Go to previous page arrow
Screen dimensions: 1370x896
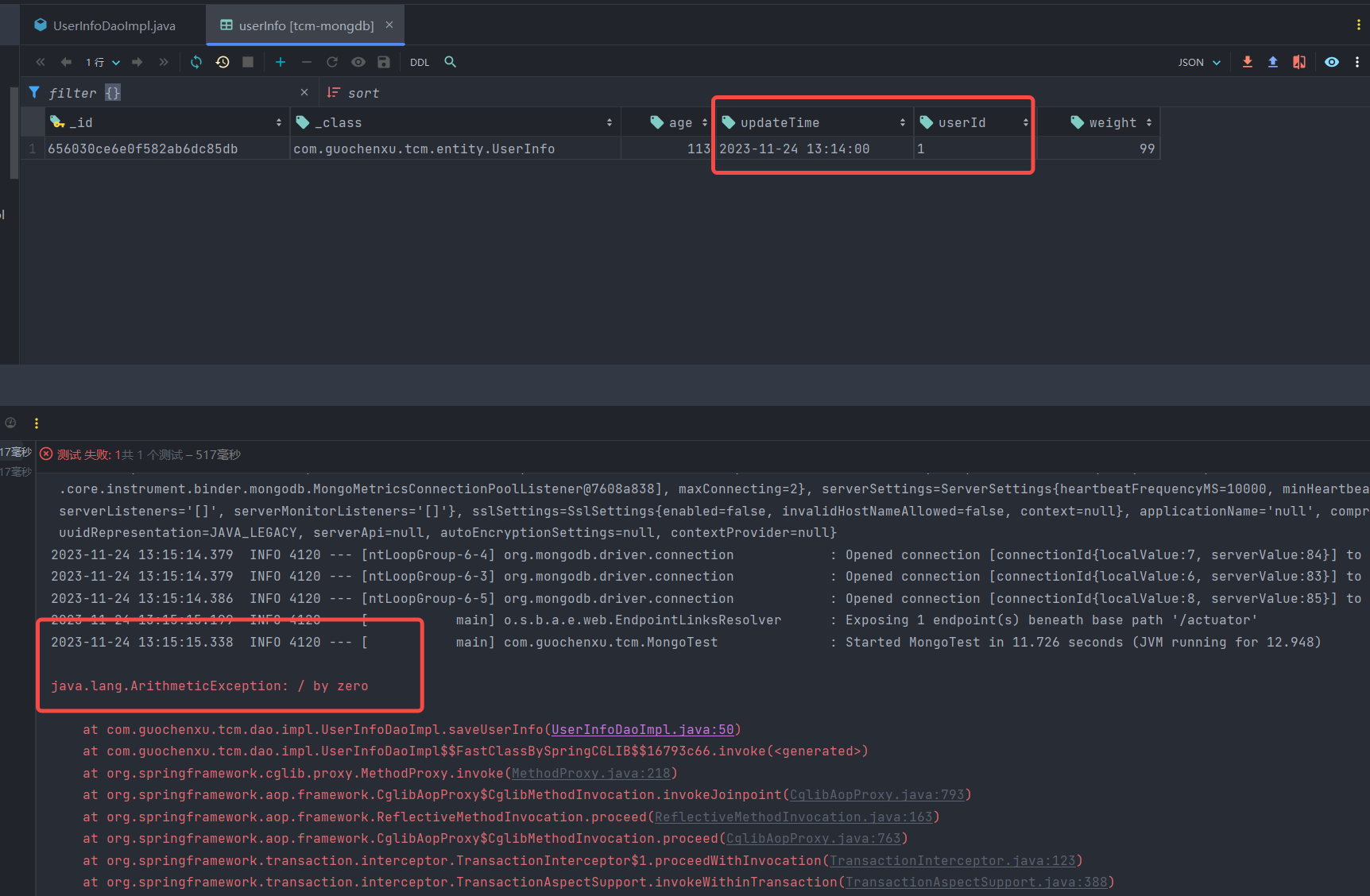pos(66,62)
